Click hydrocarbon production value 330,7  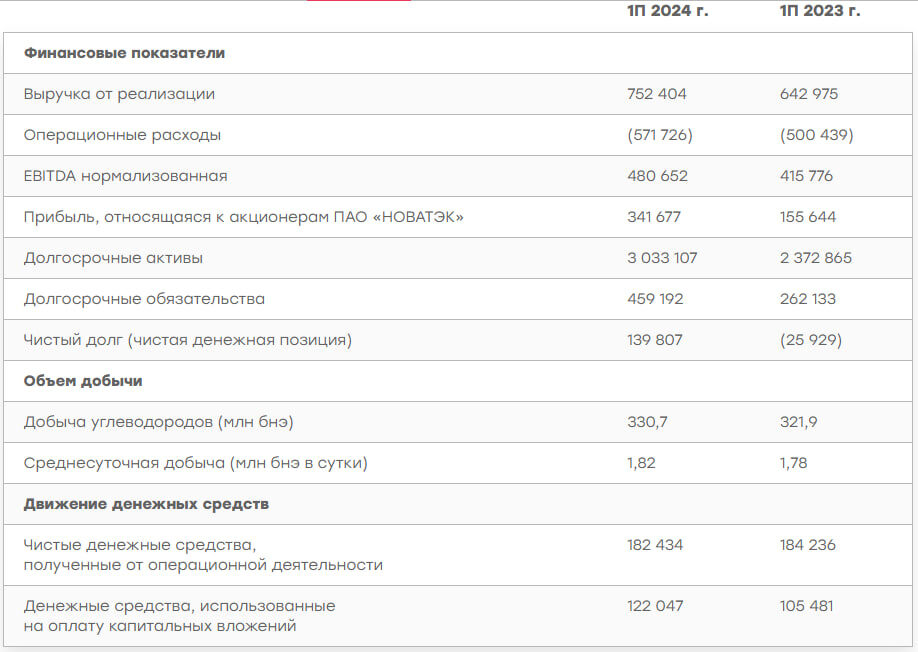click(647, 422)
